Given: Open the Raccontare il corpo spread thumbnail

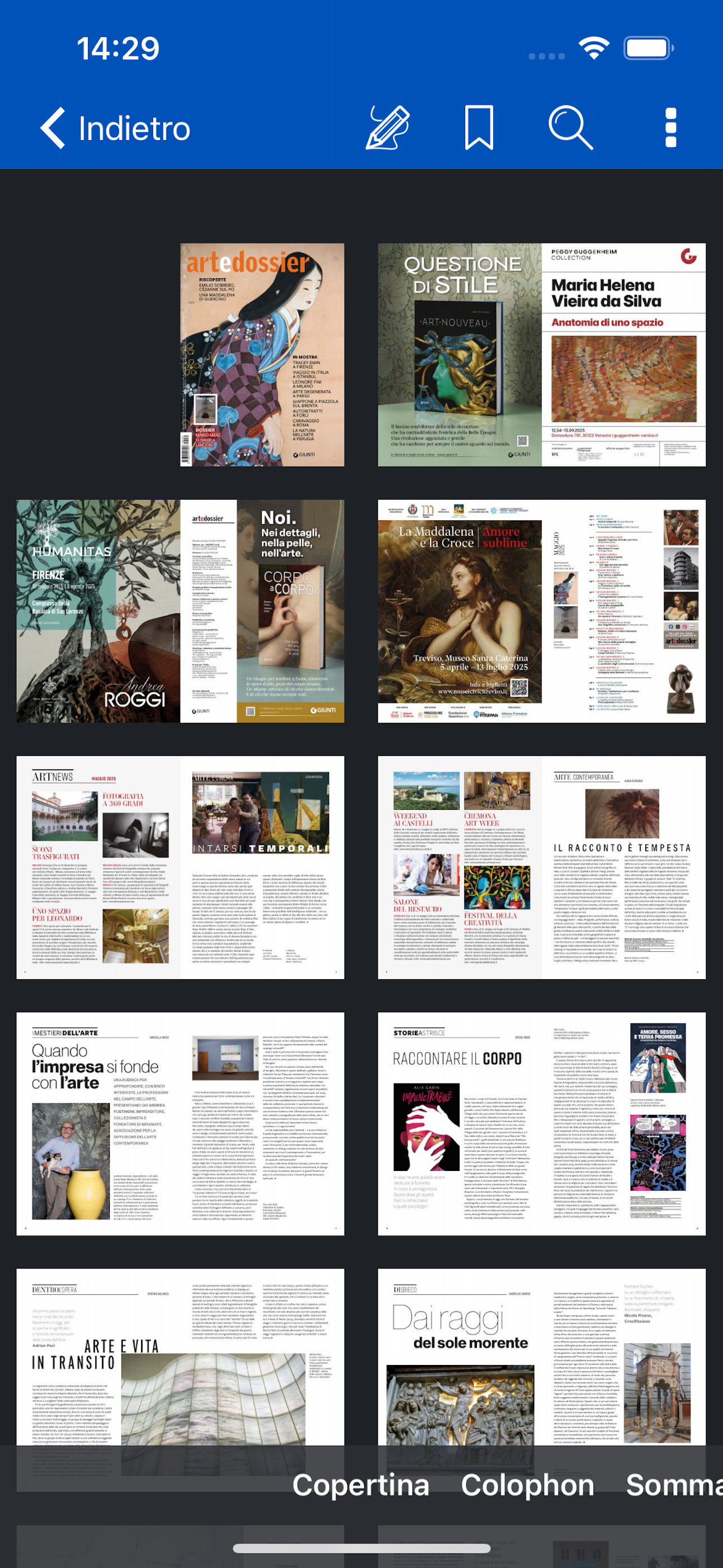Looking at the screenshot, I should tap(541, 1124).
